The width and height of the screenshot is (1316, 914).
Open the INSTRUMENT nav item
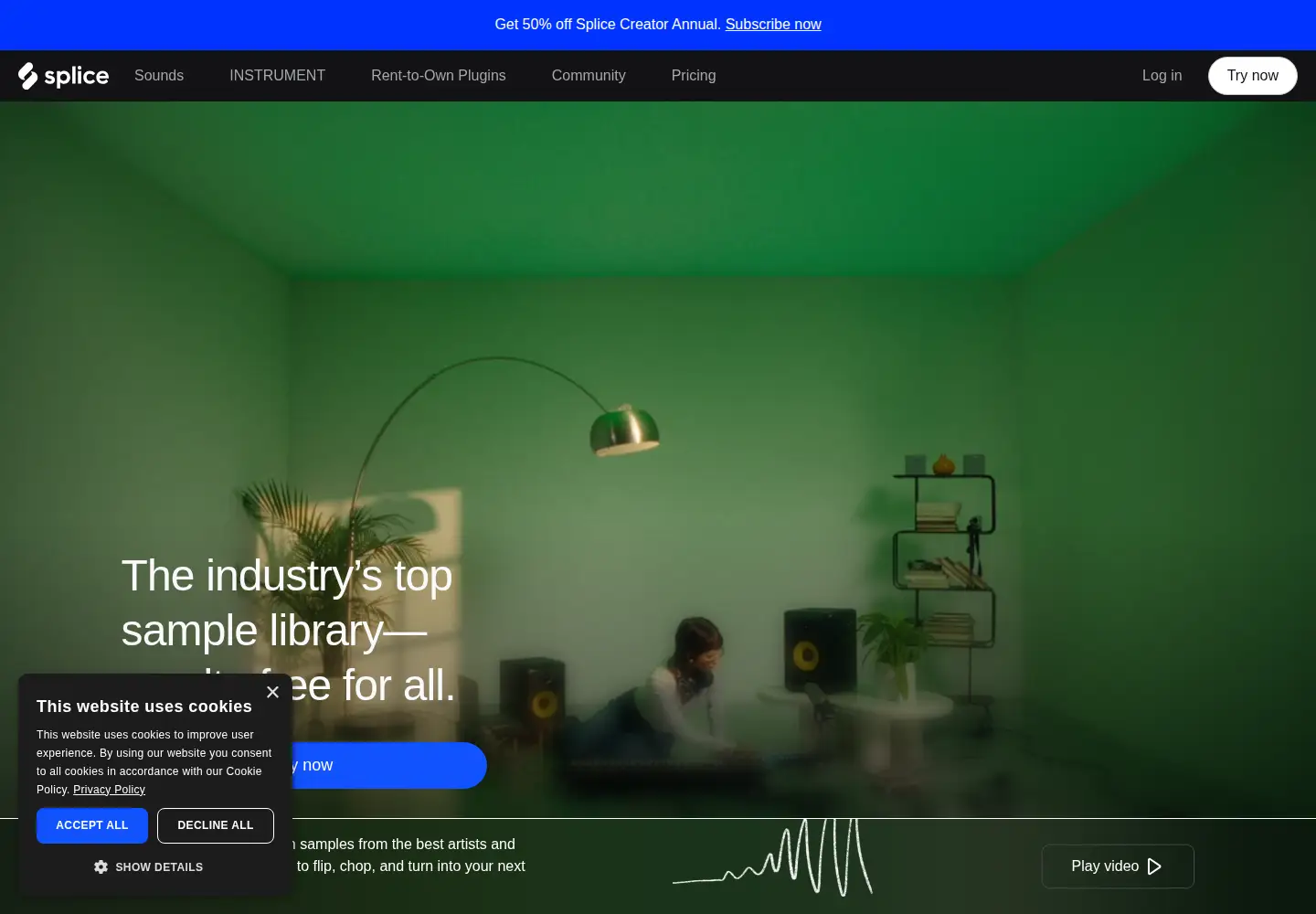click(x=277, y=76)
